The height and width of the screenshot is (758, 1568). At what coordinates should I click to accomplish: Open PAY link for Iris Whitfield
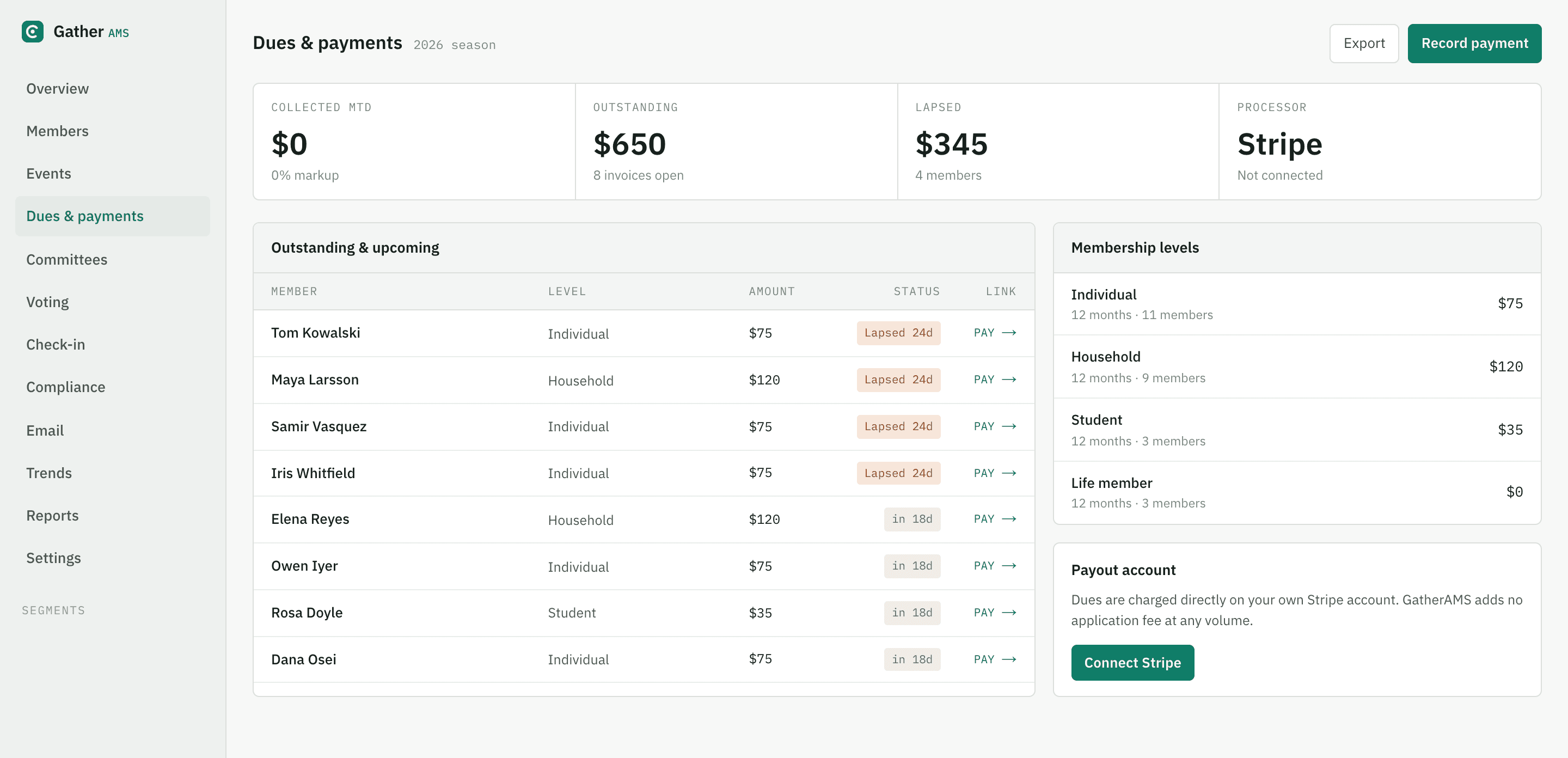pos(995,474)
